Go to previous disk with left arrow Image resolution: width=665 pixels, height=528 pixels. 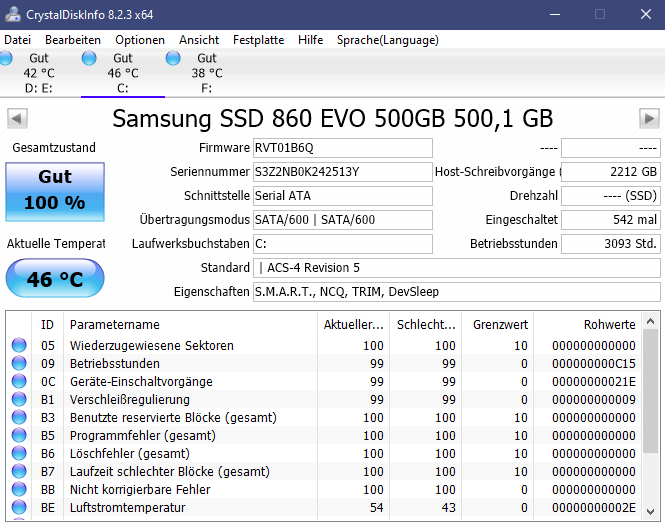click(17, 119)
